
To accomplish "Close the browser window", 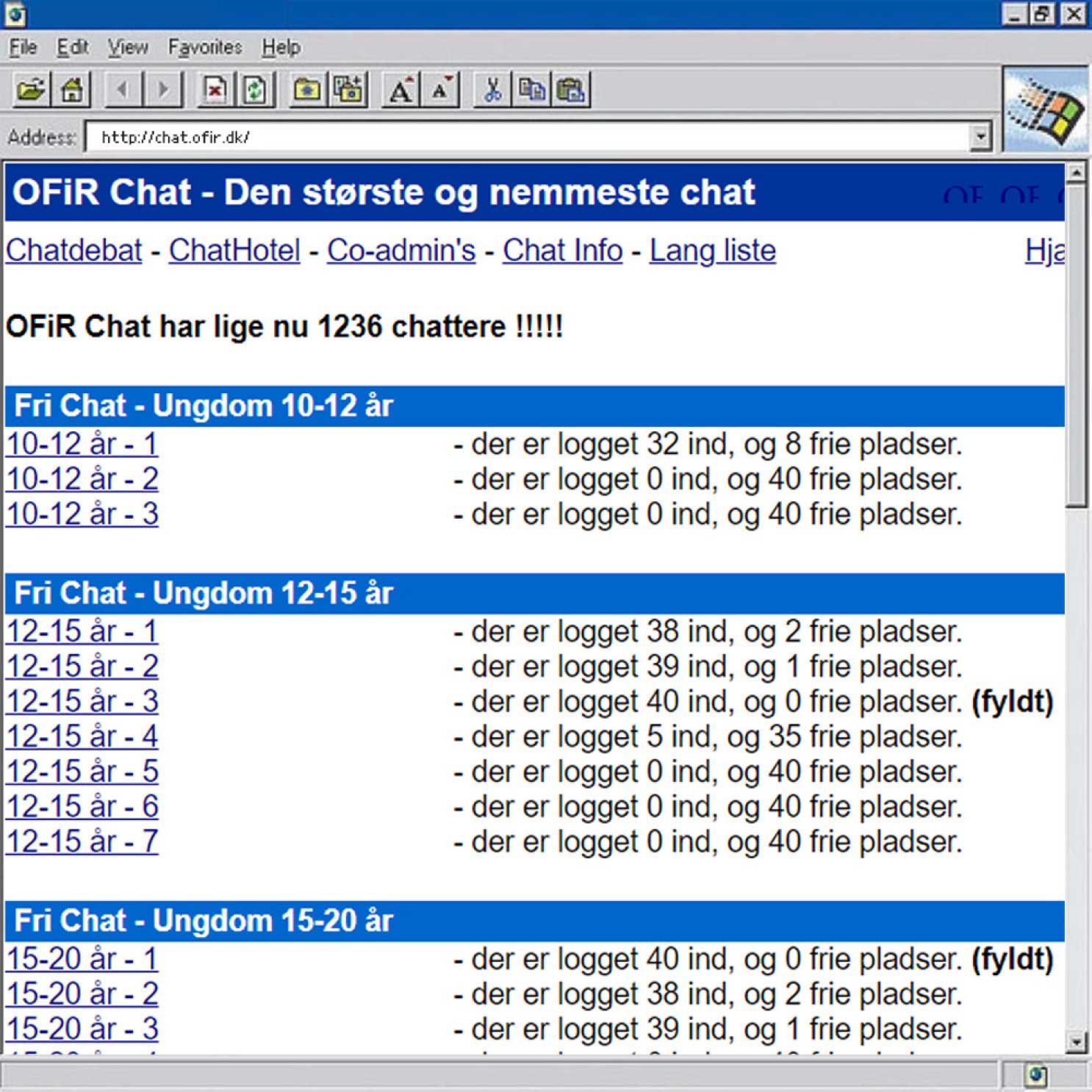I will 1074,15.
